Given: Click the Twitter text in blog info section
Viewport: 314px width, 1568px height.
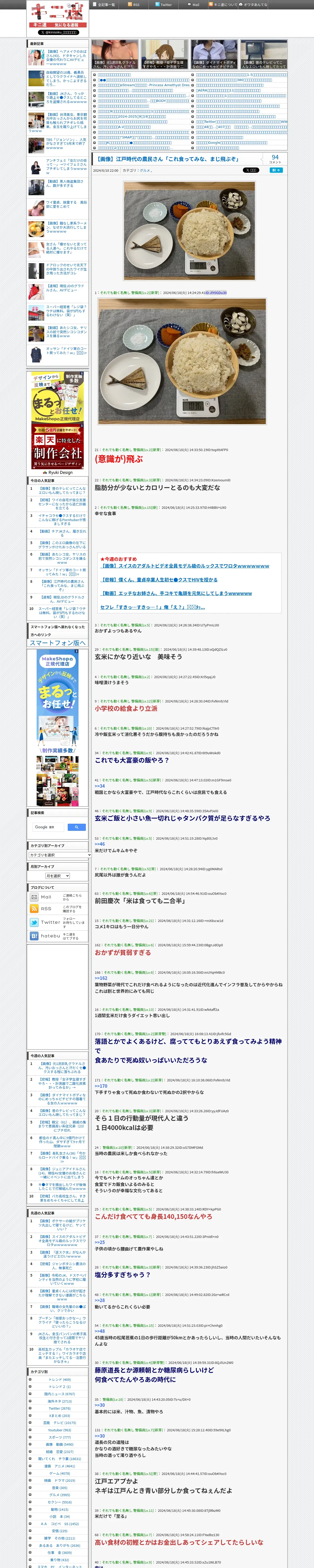Looking at the screenshot, I should point(51,922).
